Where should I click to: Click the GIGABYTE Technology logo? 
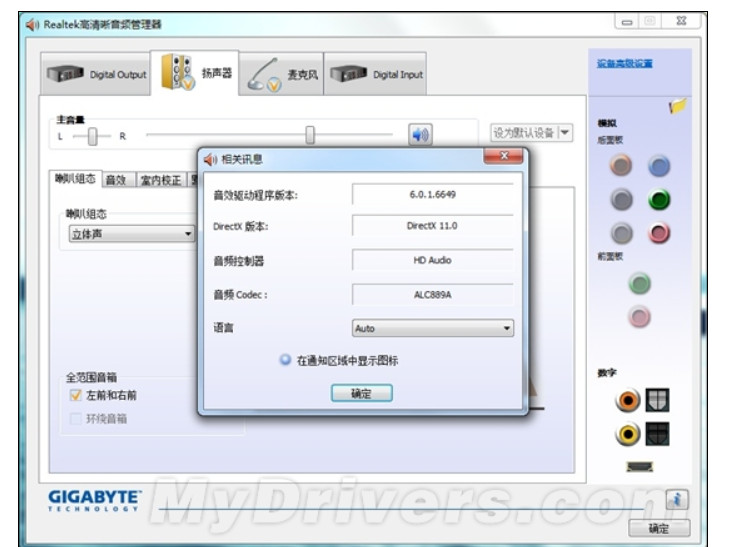tap(94, 500)
